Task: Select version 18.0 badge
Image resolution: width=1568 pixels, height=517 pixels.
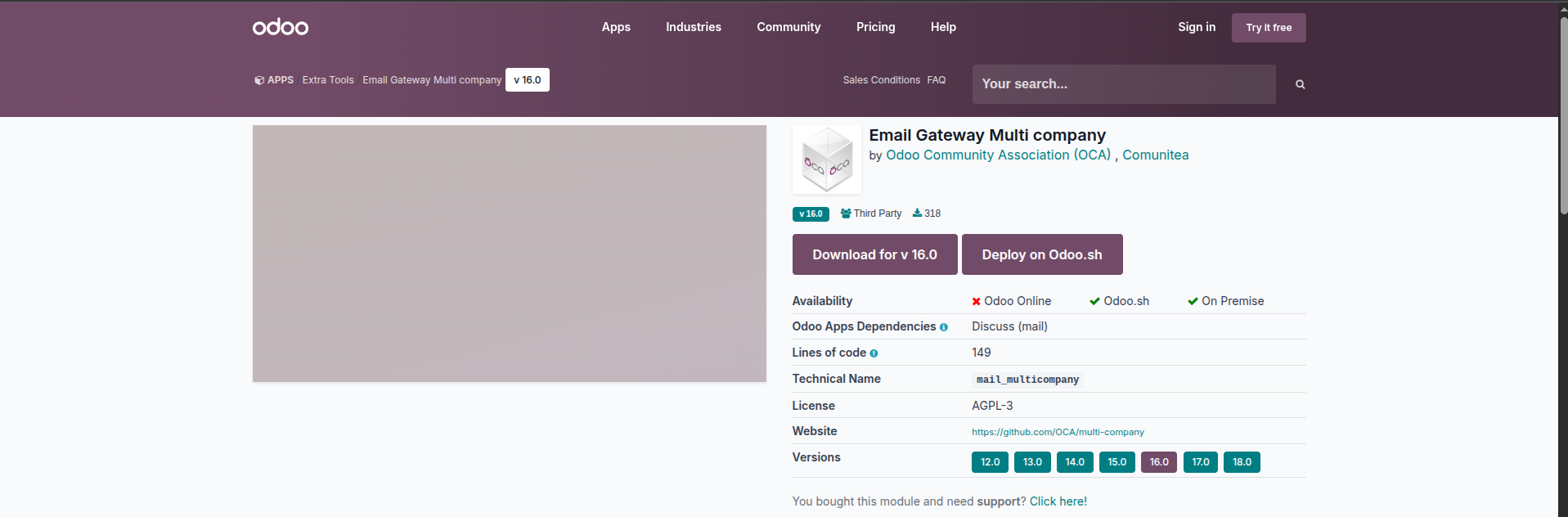Action: (1242, 462)
